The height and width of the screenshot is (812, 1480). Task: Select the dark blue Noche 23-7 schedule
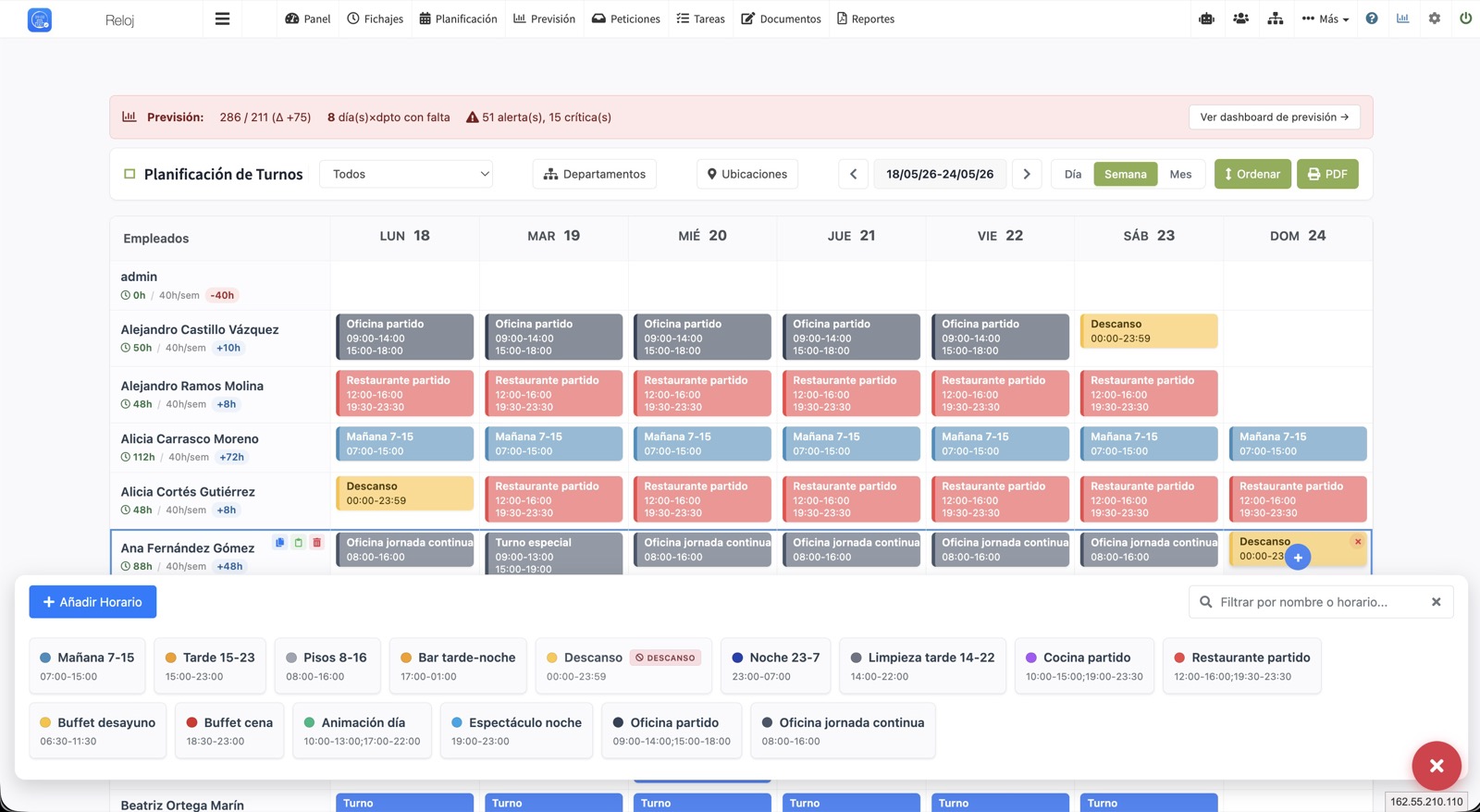pos(776,666)
